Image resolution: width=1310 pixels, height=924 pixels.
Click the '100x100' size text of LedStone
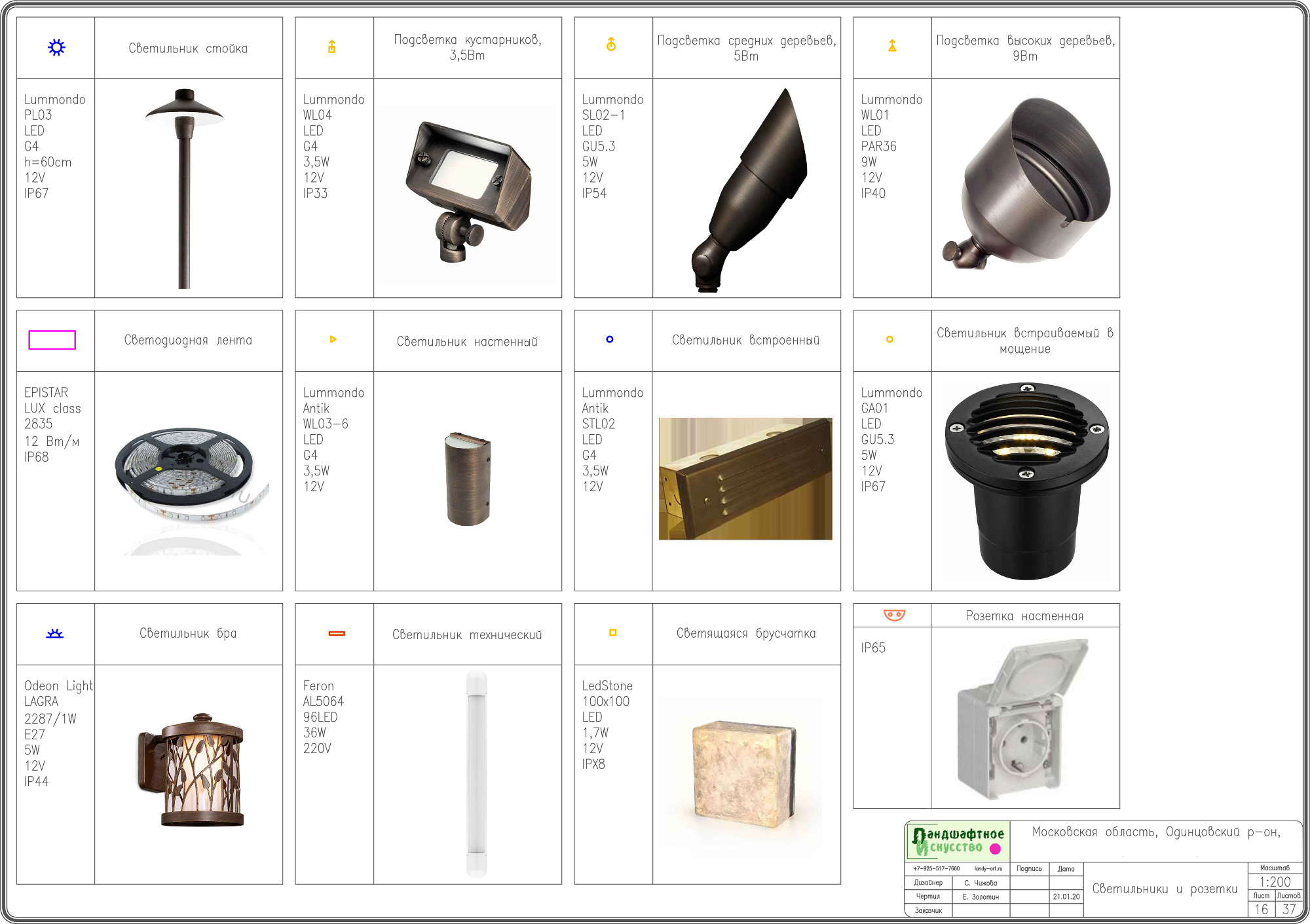pyautogui.click(x=606, y=701)
